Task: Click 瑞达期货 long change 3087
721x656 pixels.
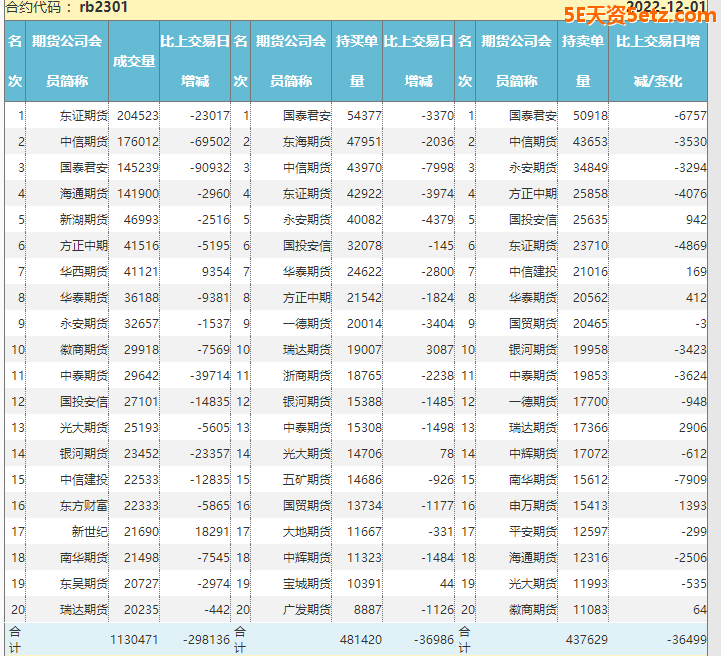Action: pyautogui.click(x=440, y=350)
